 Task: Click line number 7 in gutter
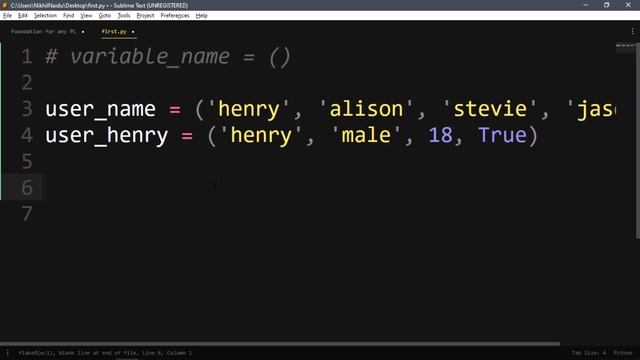27,214
